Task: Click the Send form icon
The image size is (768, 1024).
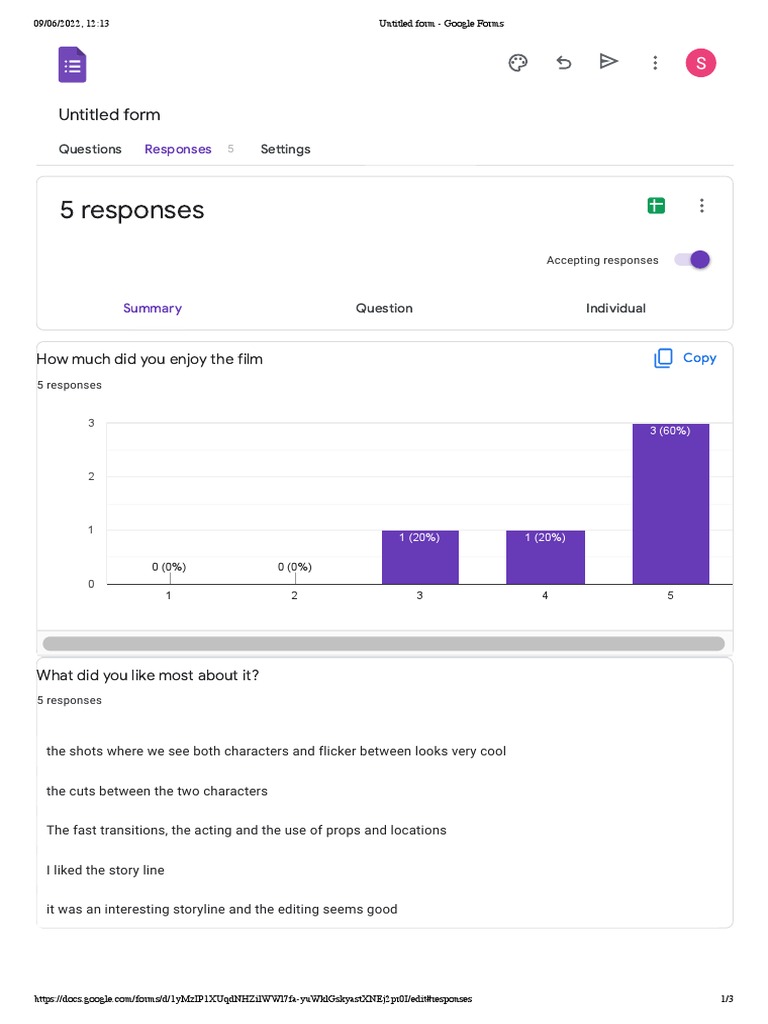Action: (x=609, y=62)
